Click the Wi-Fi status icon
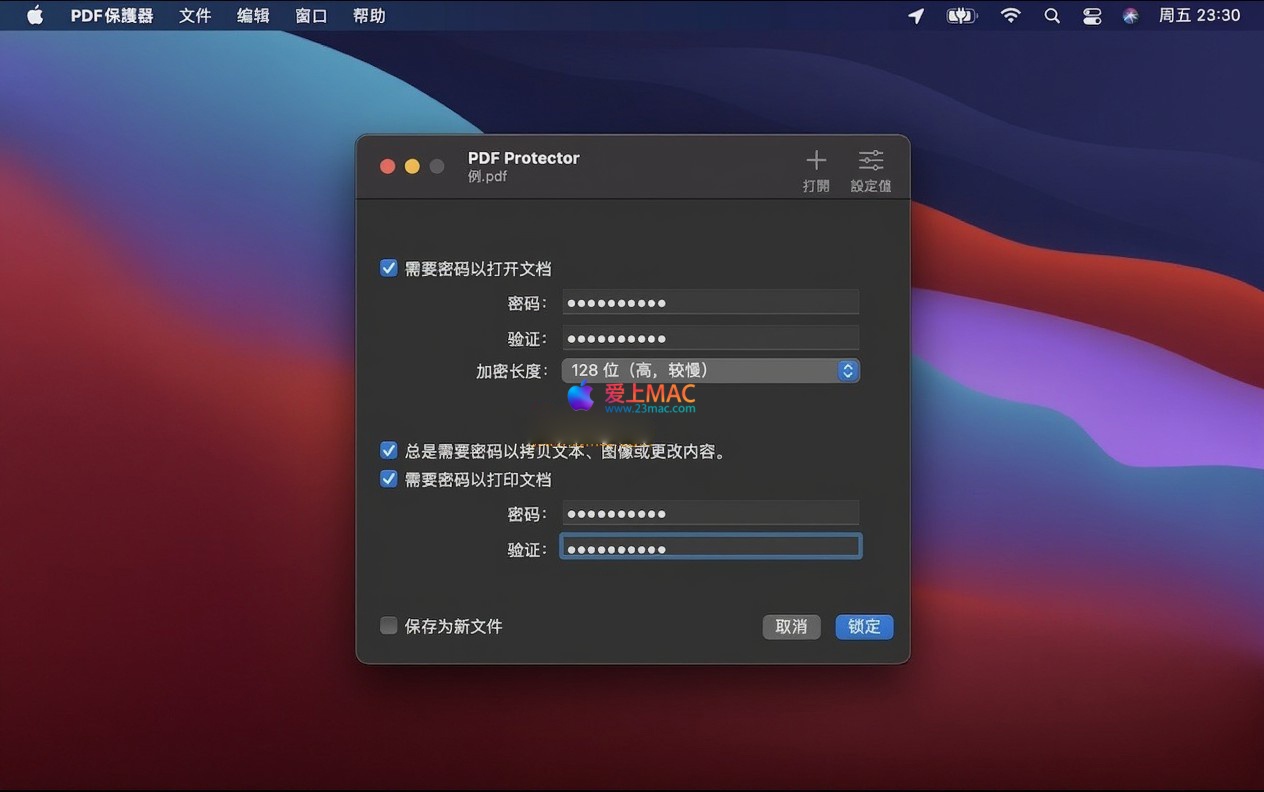This screenshot has width=1264, height=792. coord(1011,16)
